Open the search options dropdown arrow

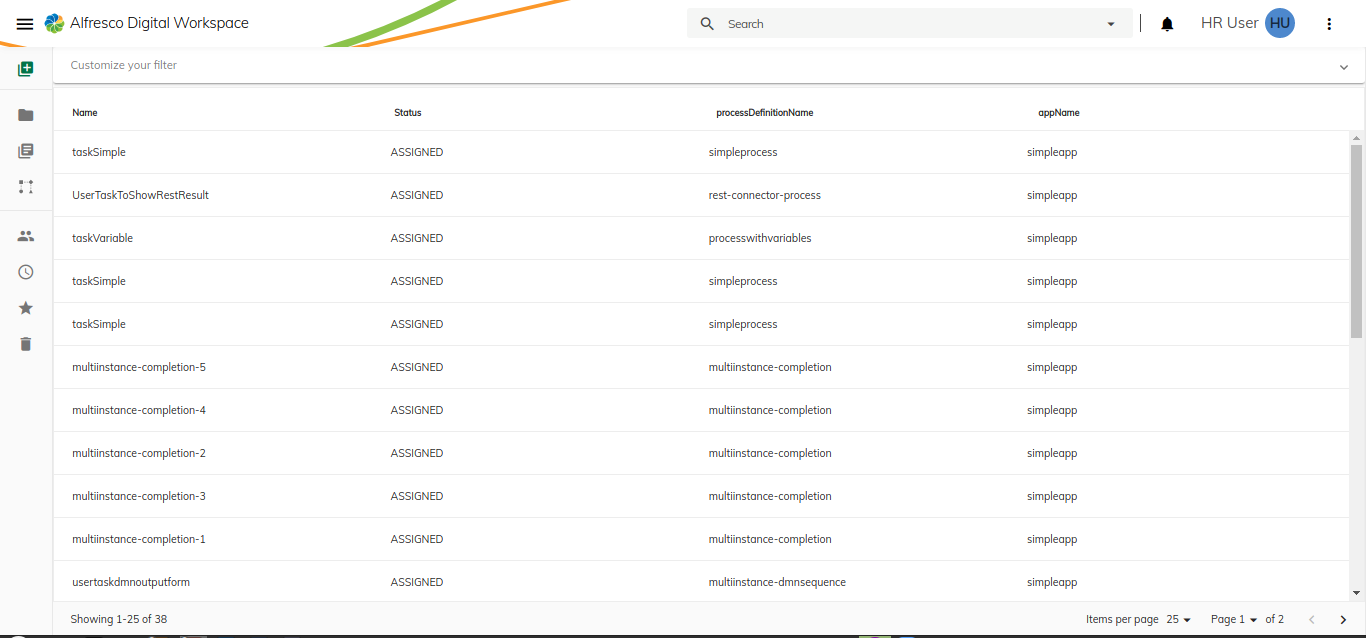pyautogui.click(x=1111, y=24)
